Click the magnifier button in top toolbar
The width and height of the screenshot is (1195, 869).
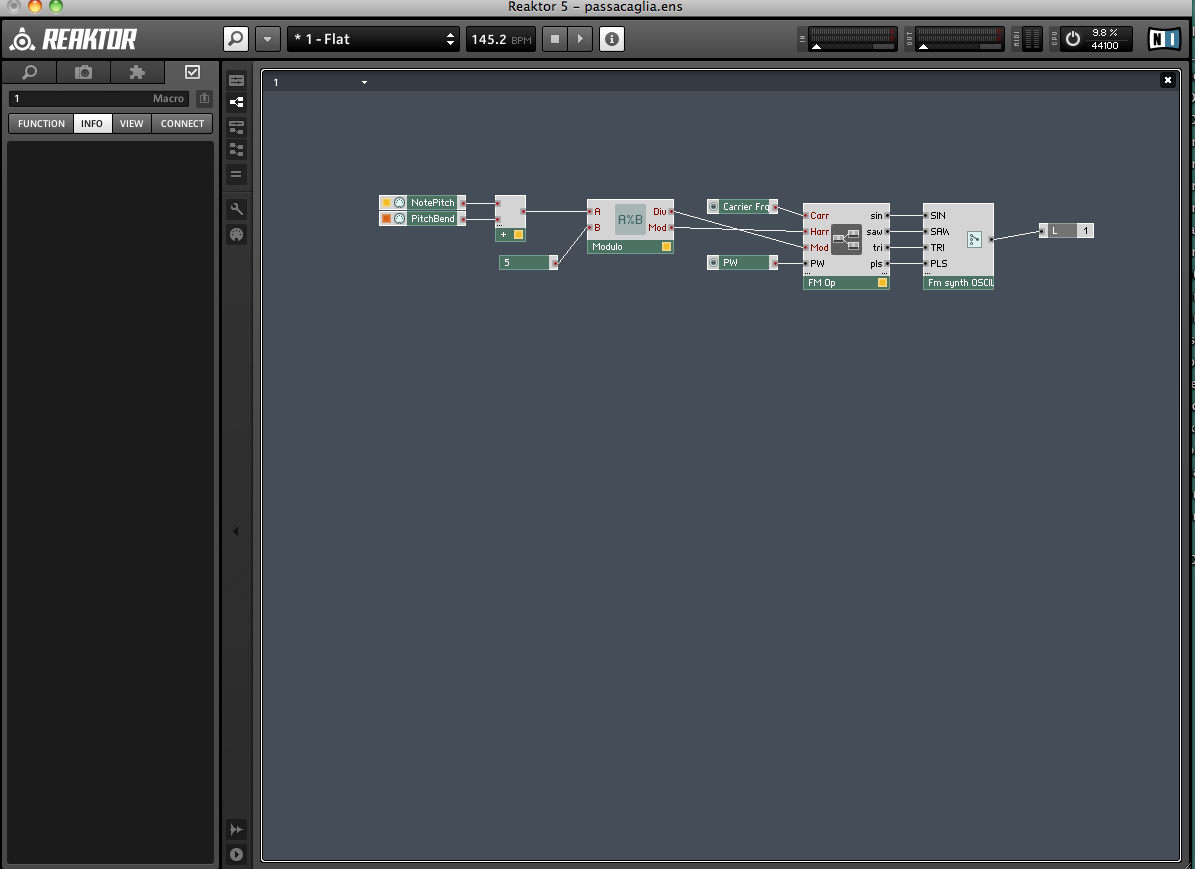(x=235, y=39)
